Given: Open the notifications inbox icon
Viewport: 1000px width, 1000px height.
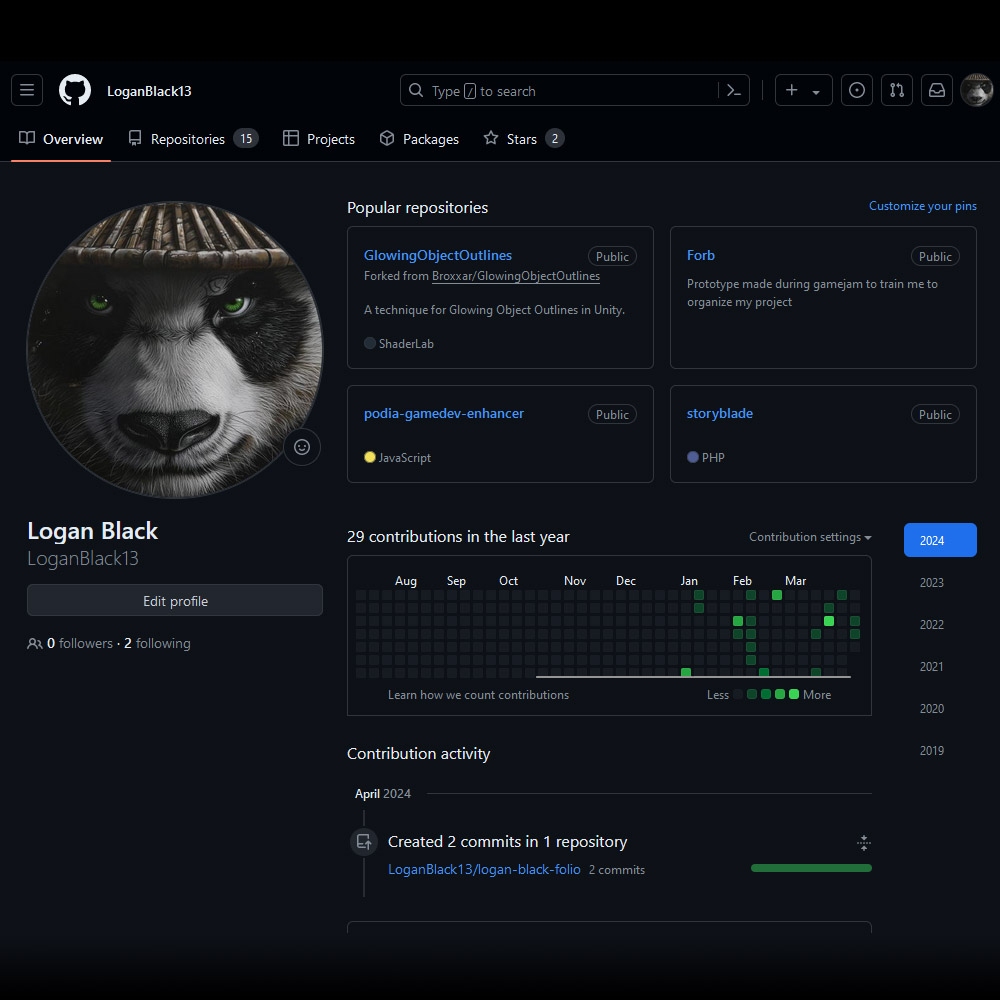Looking at the screenshot, I should pyautogui.click(x=937, y=91).
